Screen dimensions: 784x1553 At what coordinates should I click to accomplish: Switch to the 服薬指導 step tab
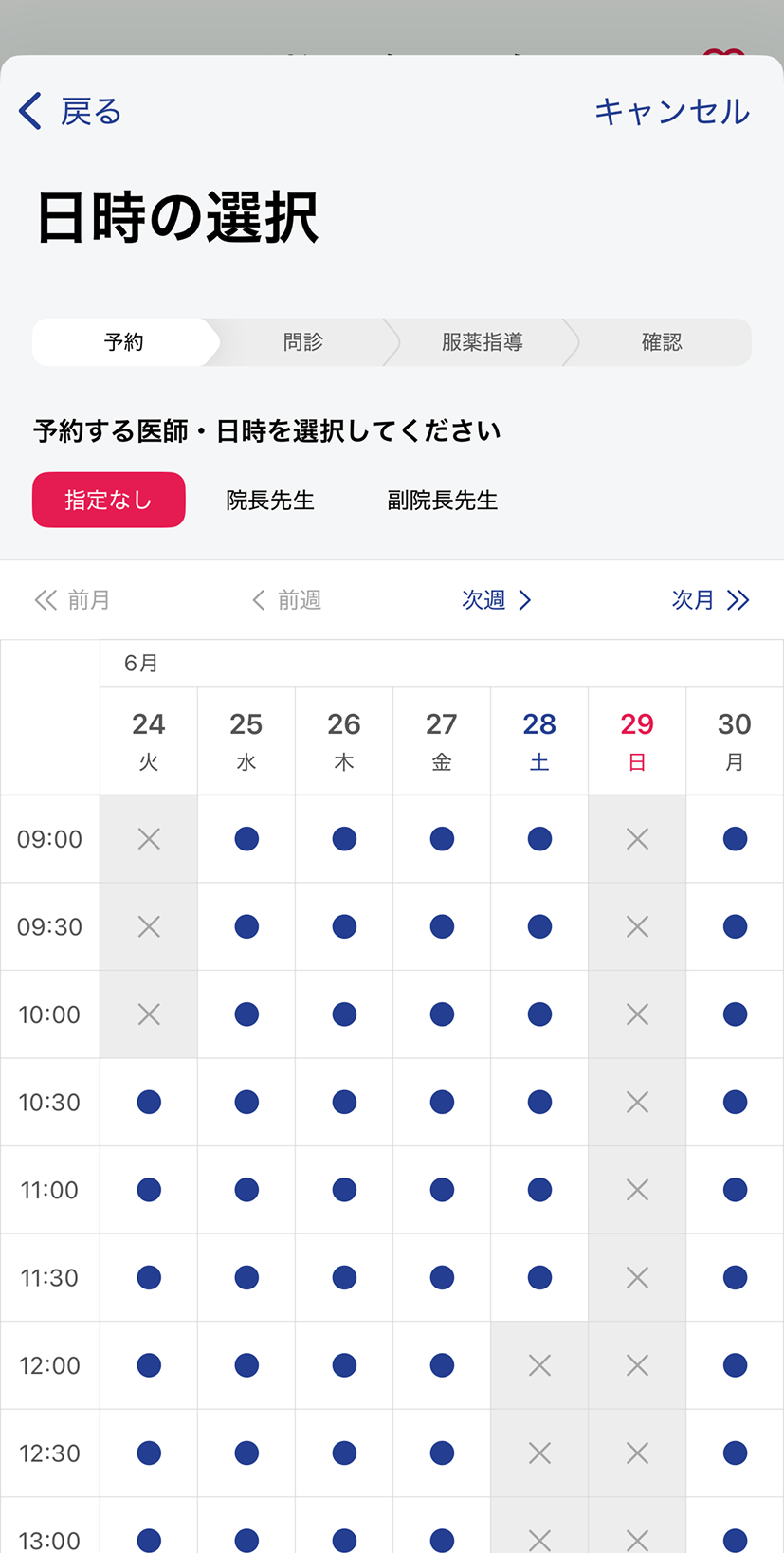point(482,342)
